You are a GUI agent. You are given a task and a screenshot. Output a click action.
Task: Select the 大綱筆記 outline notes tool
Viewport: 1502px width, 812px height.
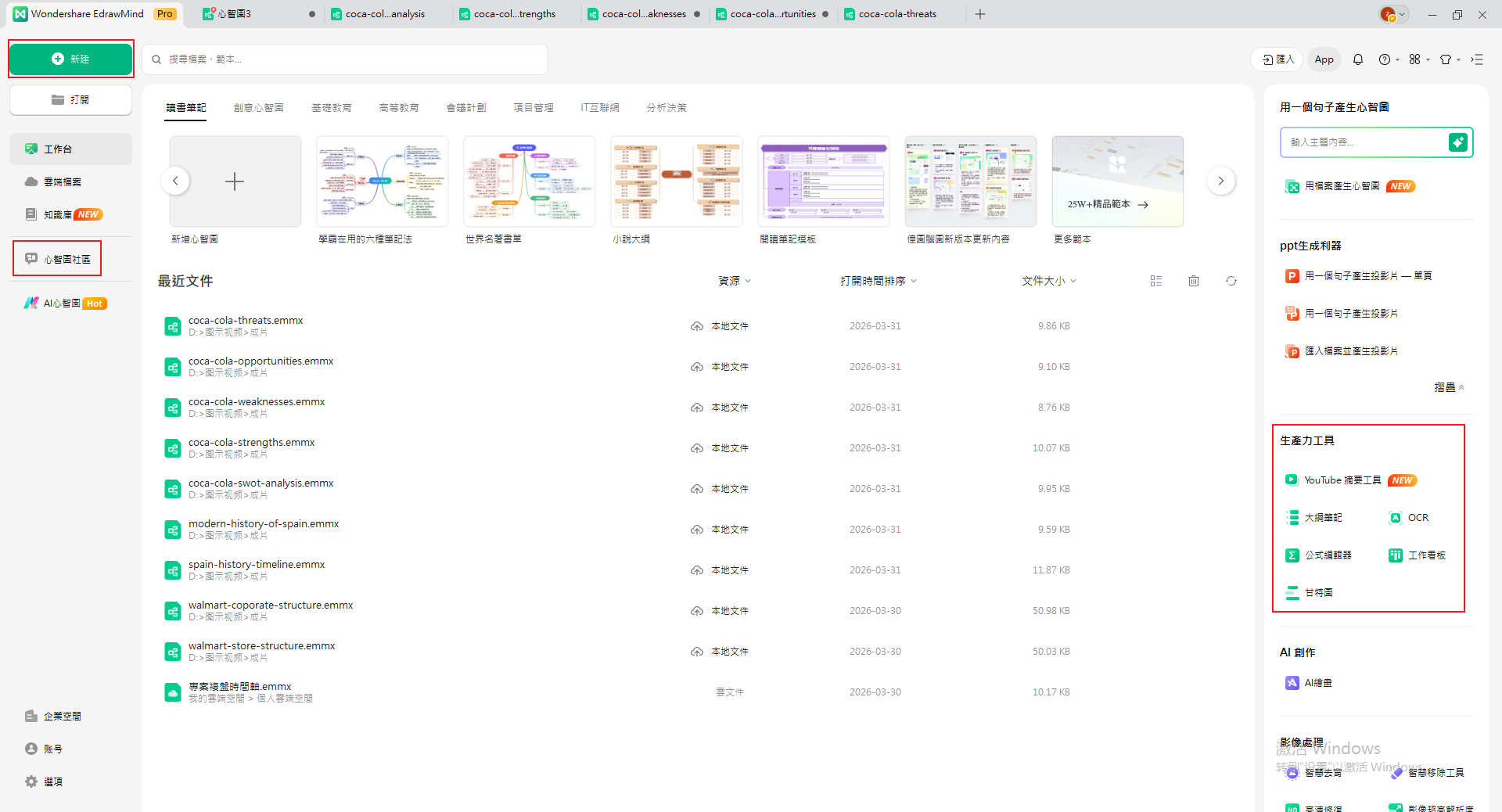click(x=1324, y=517)
